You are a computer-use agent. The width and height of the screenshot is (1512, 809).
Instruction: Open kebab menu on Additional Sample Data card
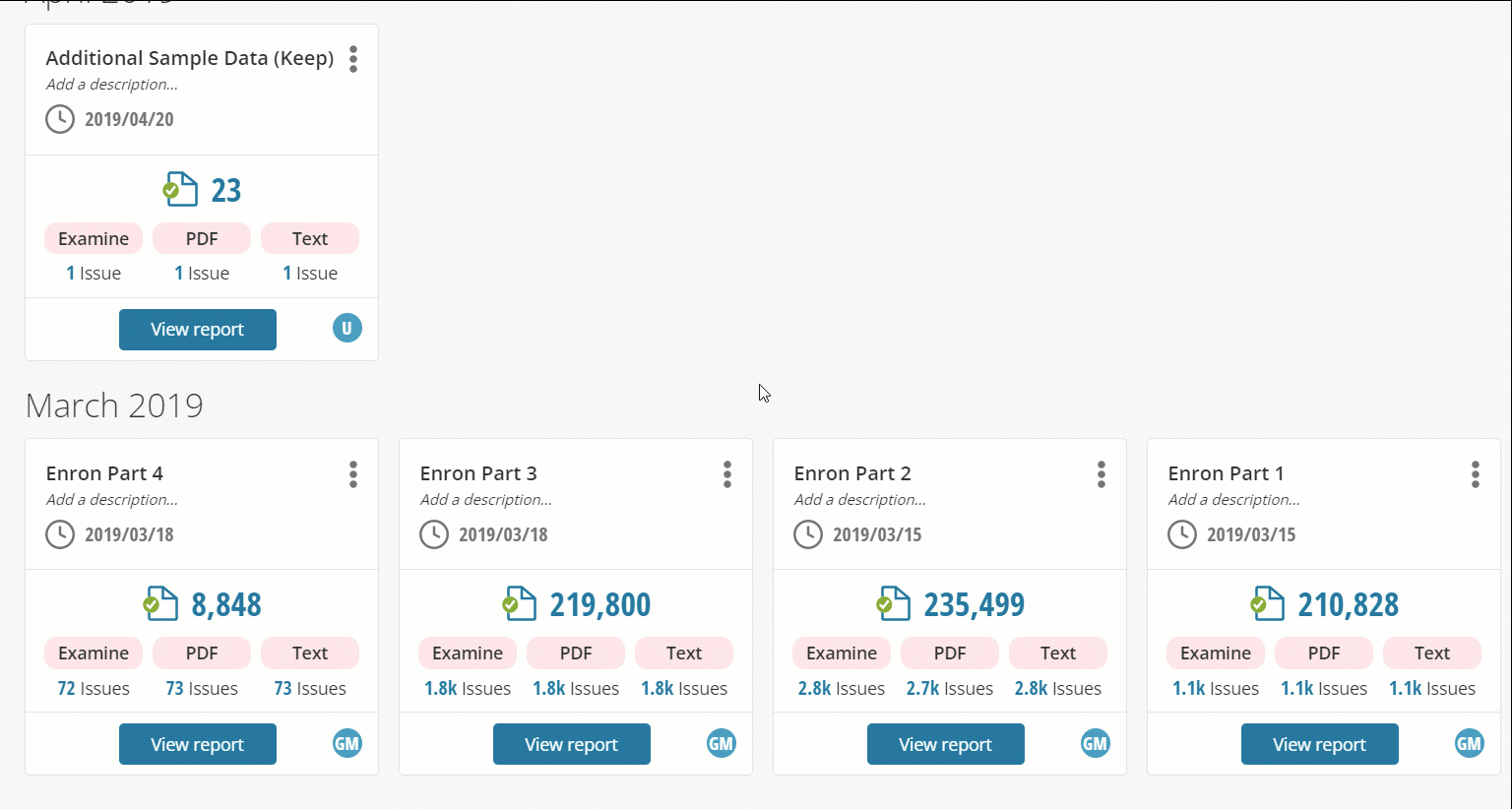[x=353, y=59]
